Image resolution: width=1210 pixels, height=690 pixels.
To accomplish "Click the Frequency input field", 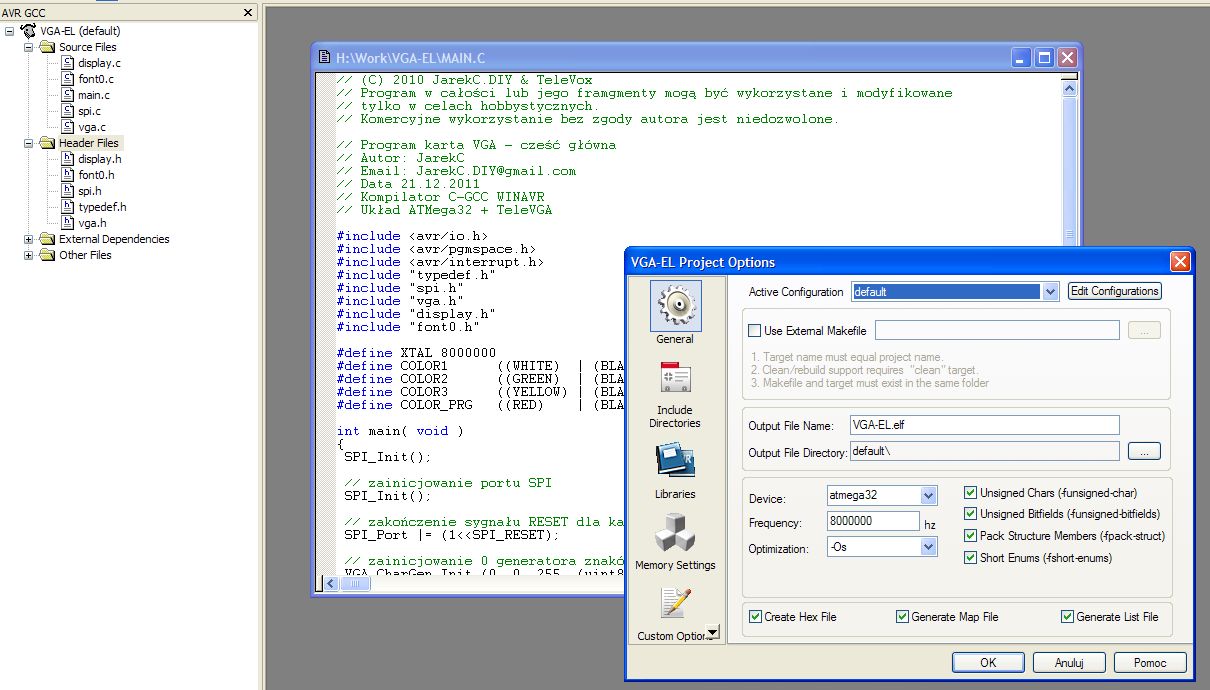I will tap(872, 521).
